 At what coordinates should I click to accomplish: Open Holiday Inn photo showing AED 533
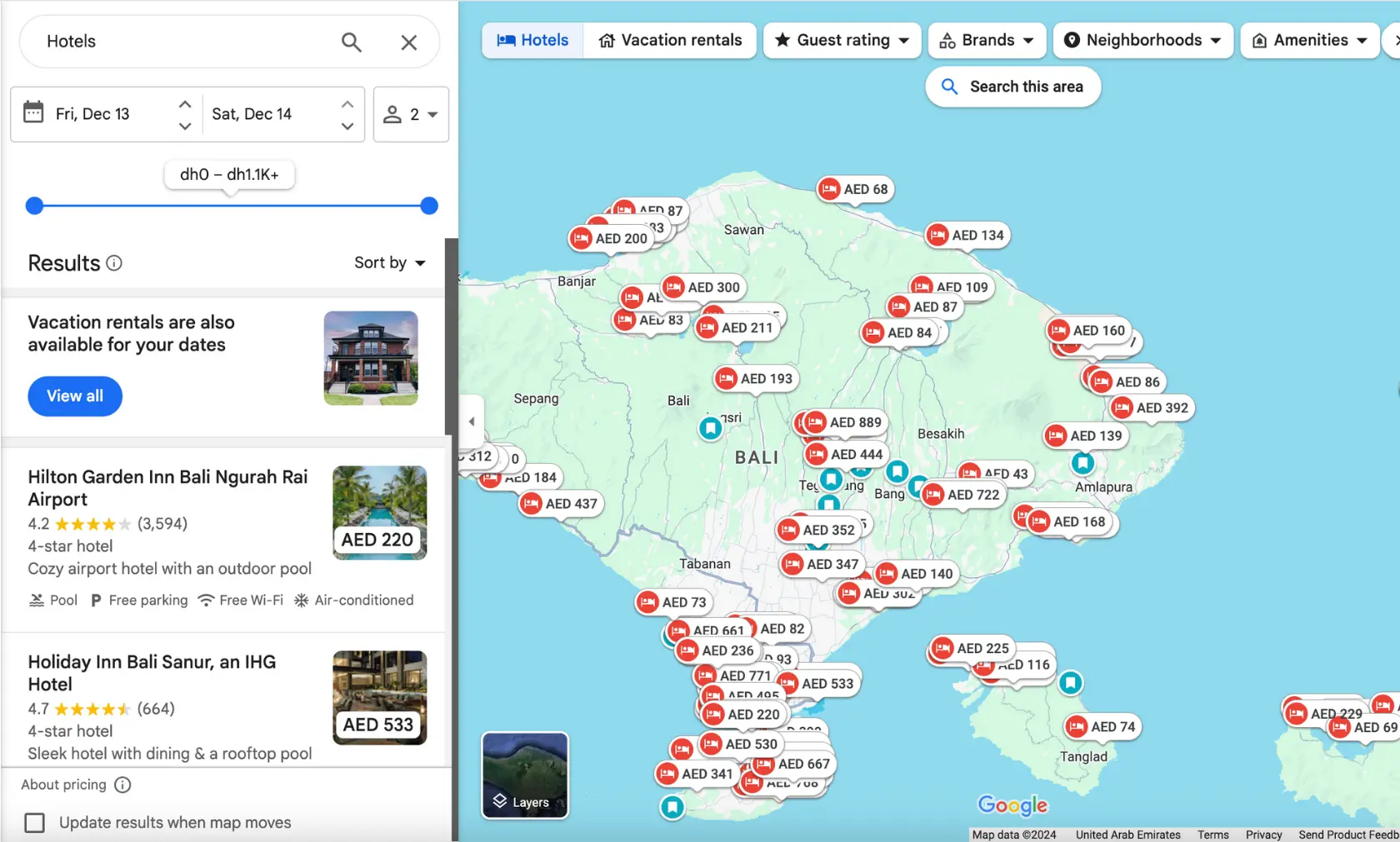[x=379, y=697]
